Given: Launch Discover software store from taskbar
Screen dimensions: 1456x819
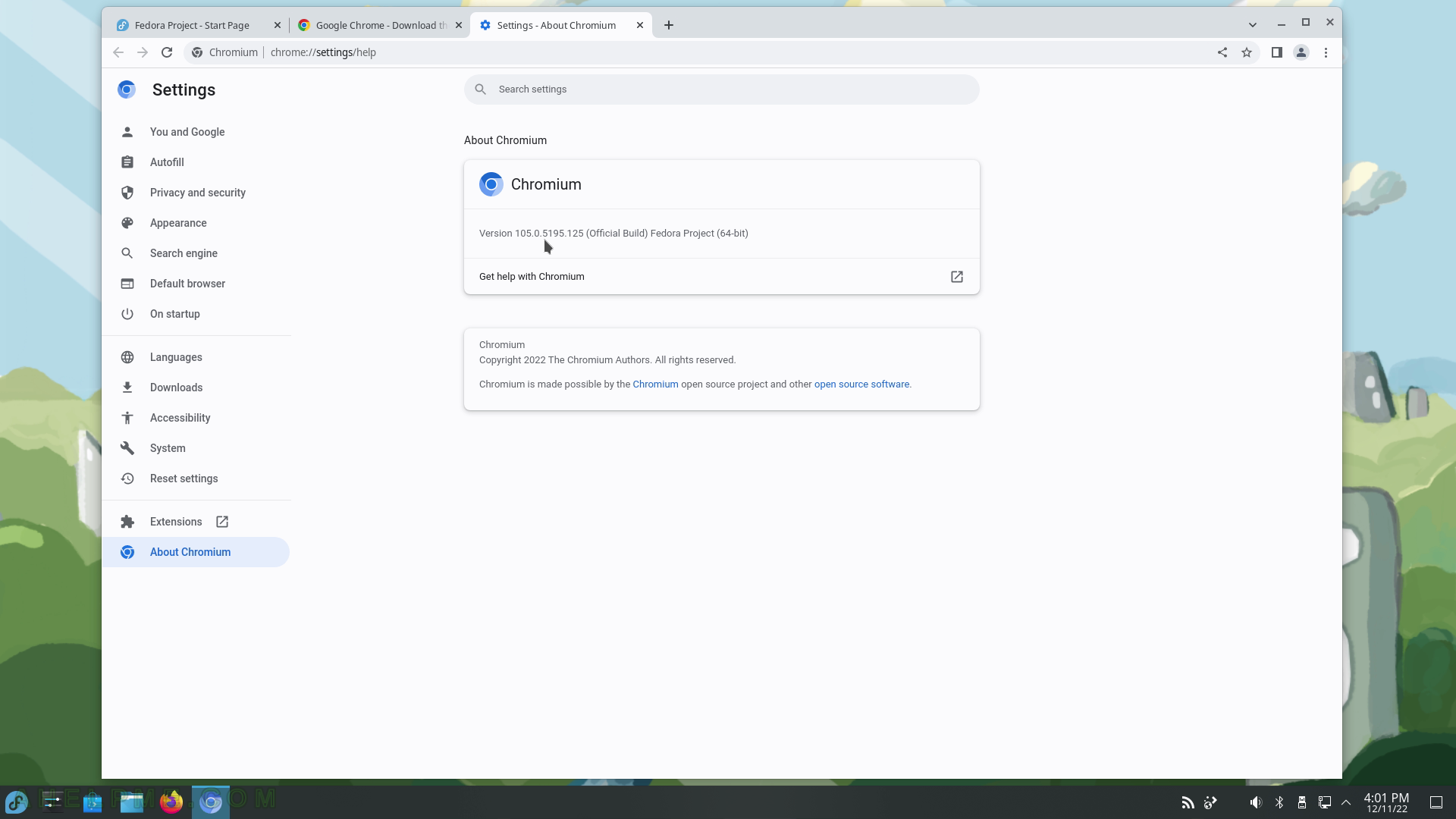Looking at the screenshot, I should click(93, 802).
